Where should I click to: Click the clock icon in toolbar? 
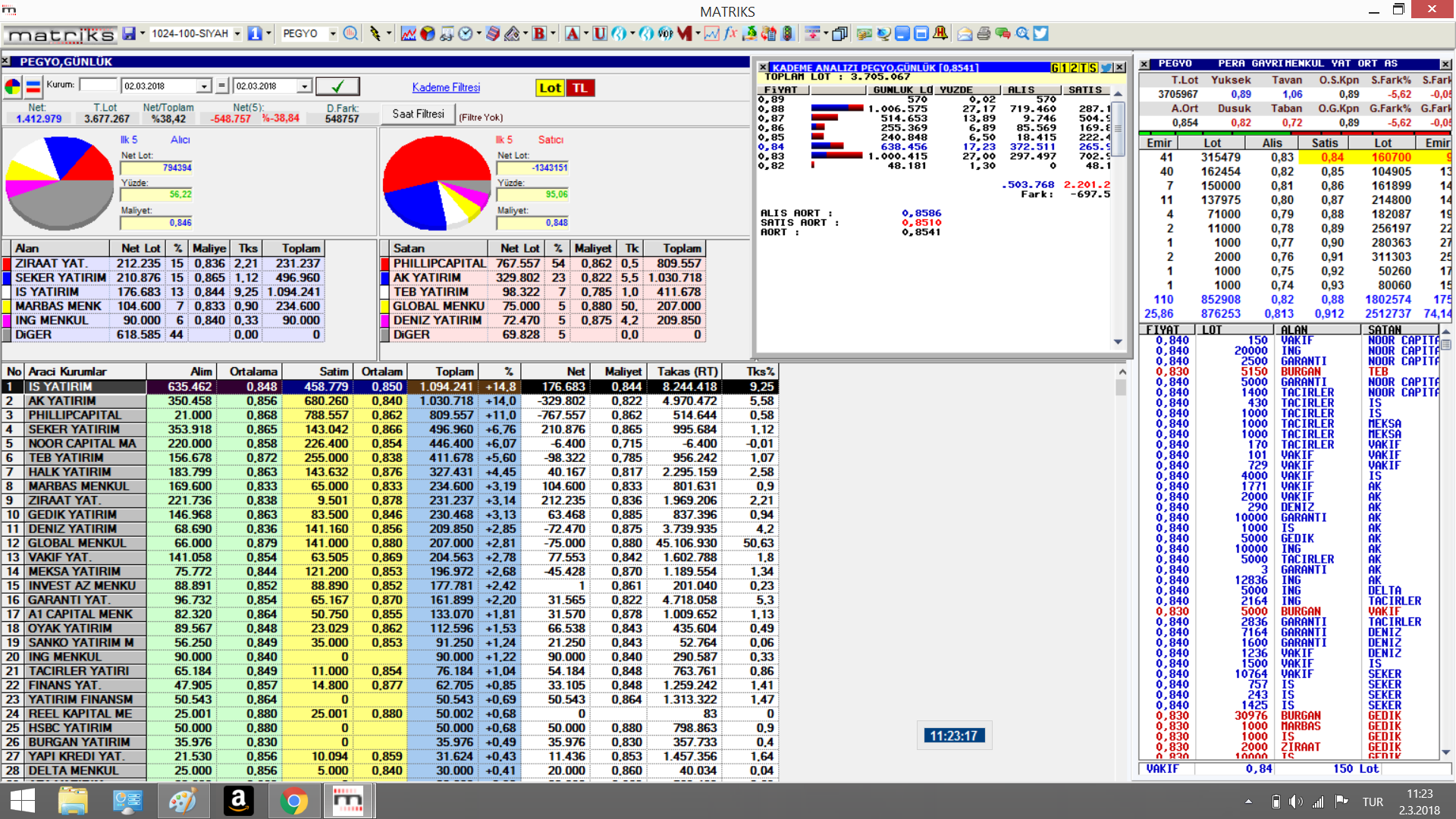pos(466,33)
